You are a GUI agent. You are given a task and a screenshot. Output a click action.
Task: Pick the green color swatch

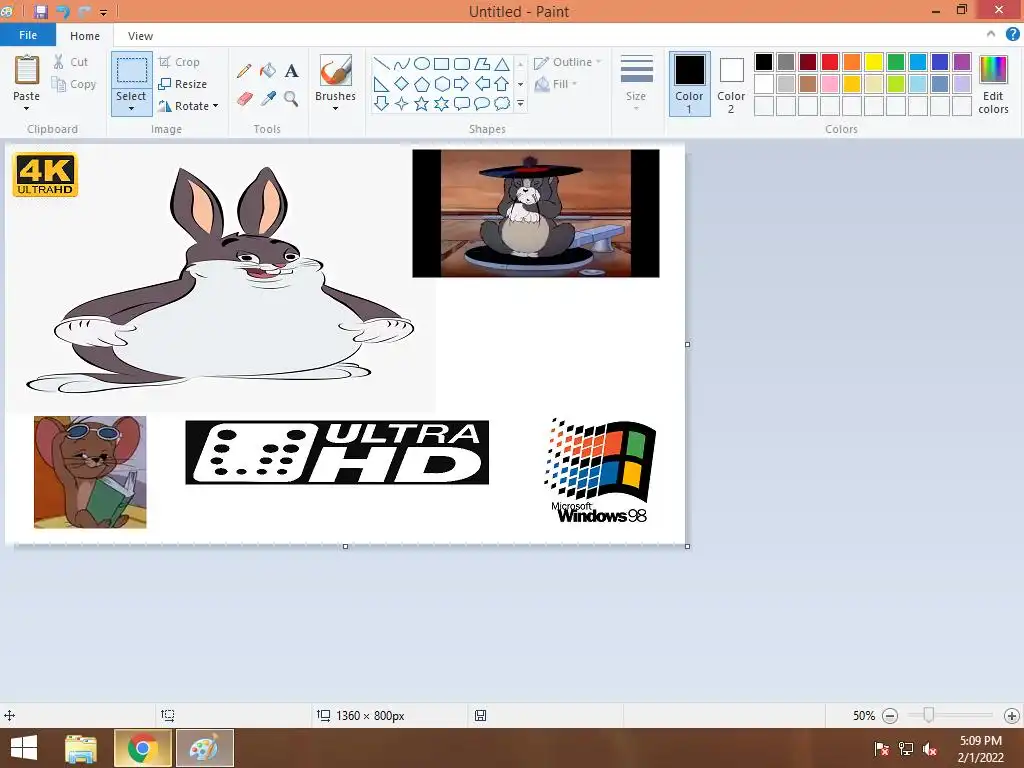[896, 62]
